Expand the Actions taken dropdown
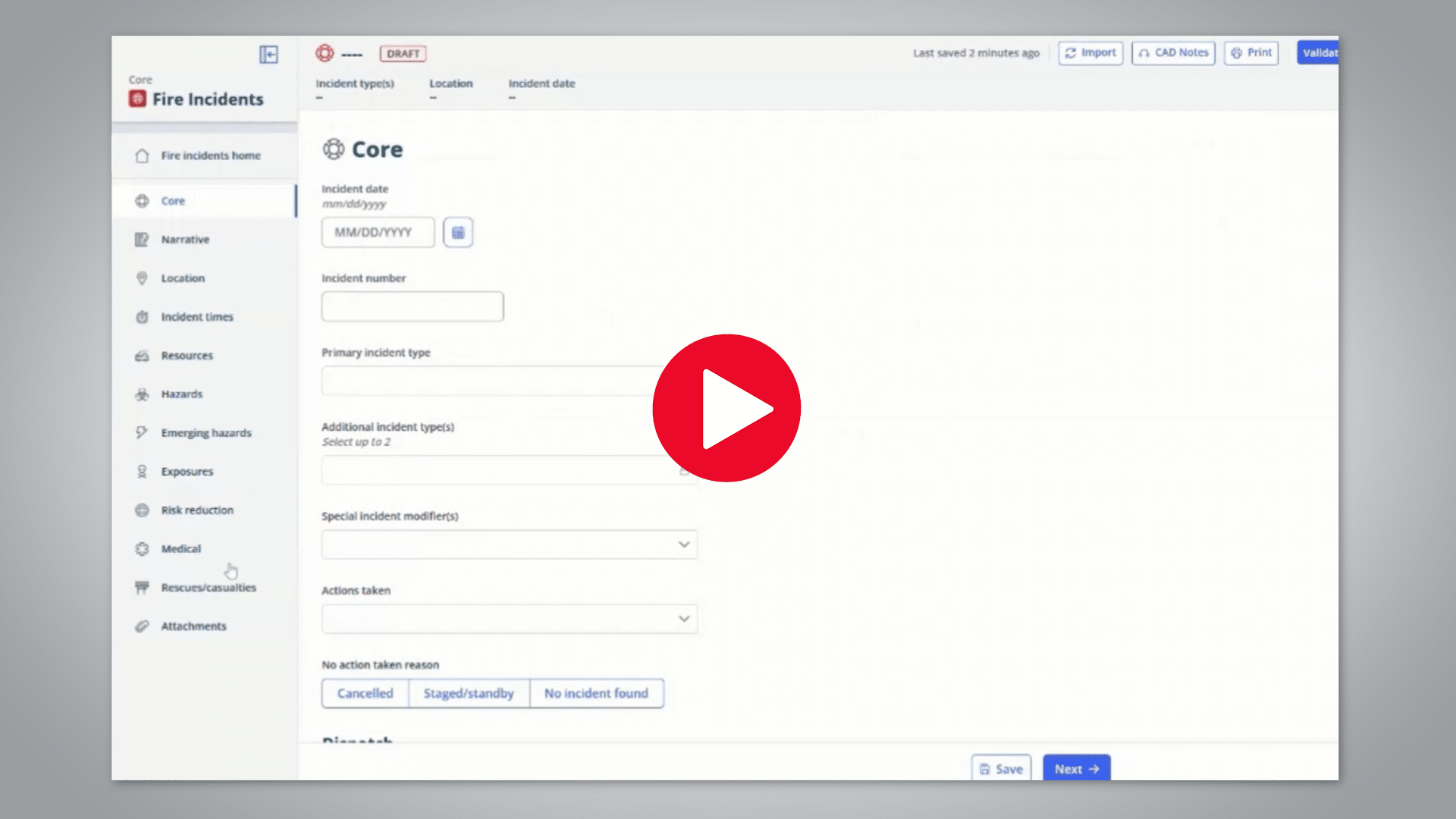 tap(510, 619)
